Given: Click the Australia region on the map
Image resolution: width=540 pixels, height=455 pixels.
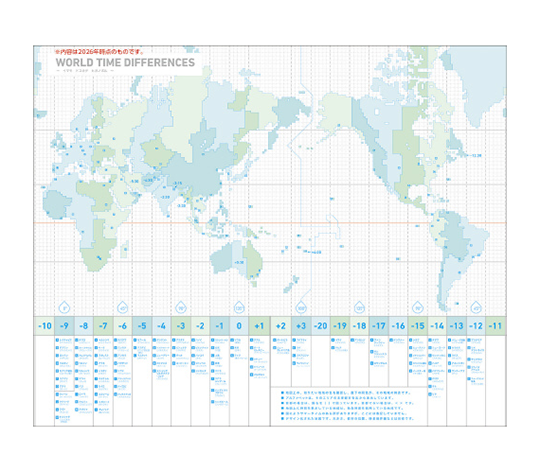Looking at the screenshot, I should click(237, 259).
